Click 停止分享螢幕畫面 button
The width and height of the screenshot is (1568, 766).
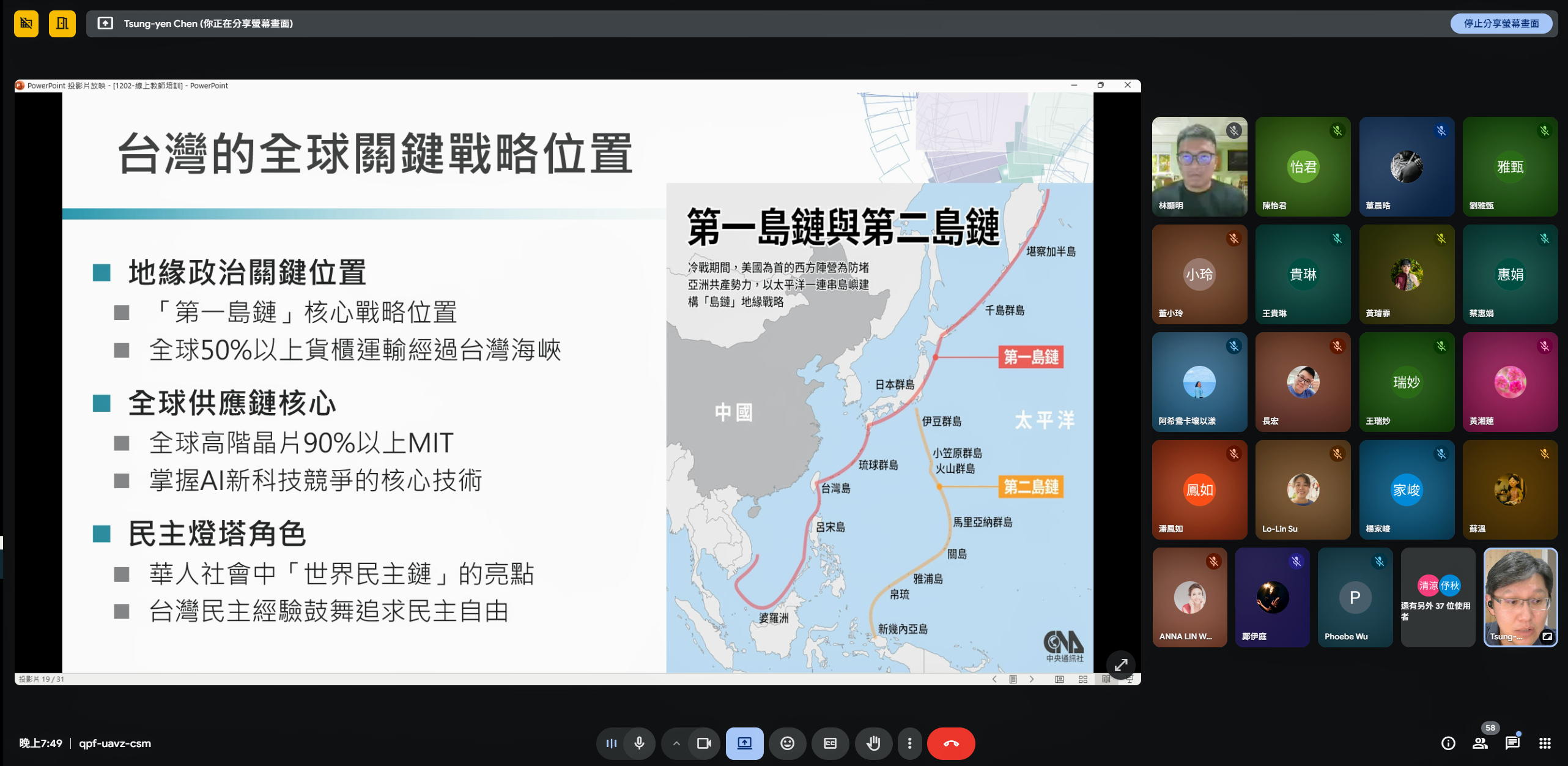1501,23
